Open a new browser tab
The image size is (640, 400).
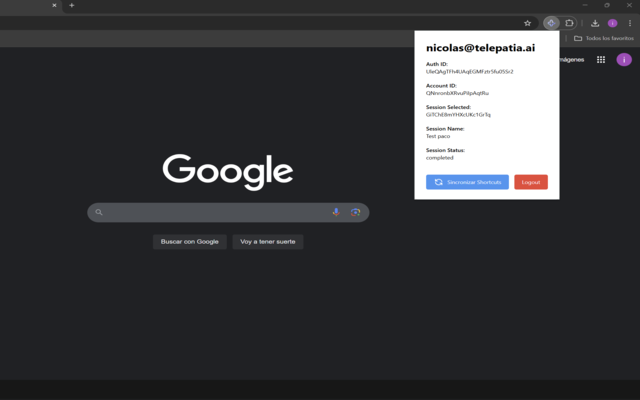(x=72, y=5)
